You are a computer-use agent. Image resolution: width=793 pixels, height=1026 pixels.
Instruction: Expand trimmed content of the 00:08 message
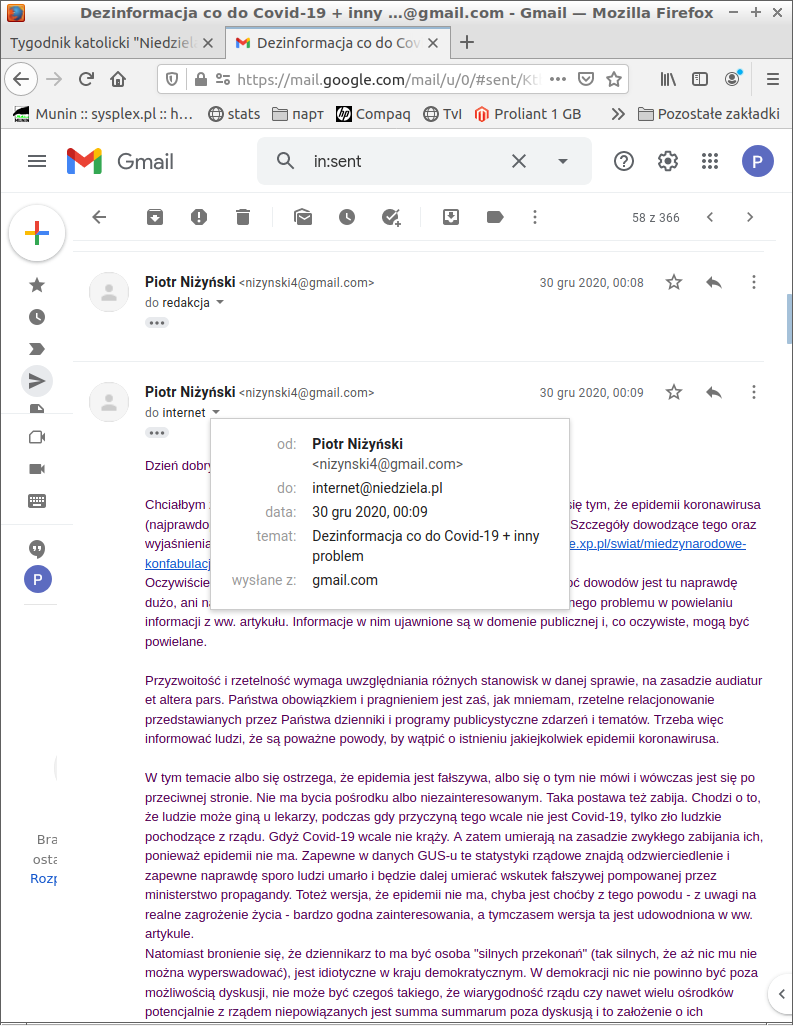(x=157, y=323)
